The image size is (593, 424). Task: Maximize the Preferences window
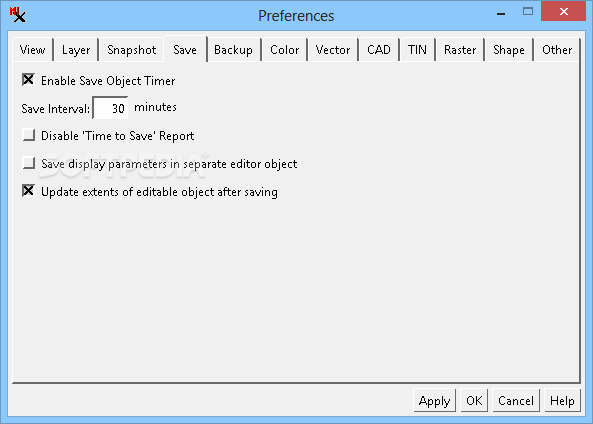point(528,12)
